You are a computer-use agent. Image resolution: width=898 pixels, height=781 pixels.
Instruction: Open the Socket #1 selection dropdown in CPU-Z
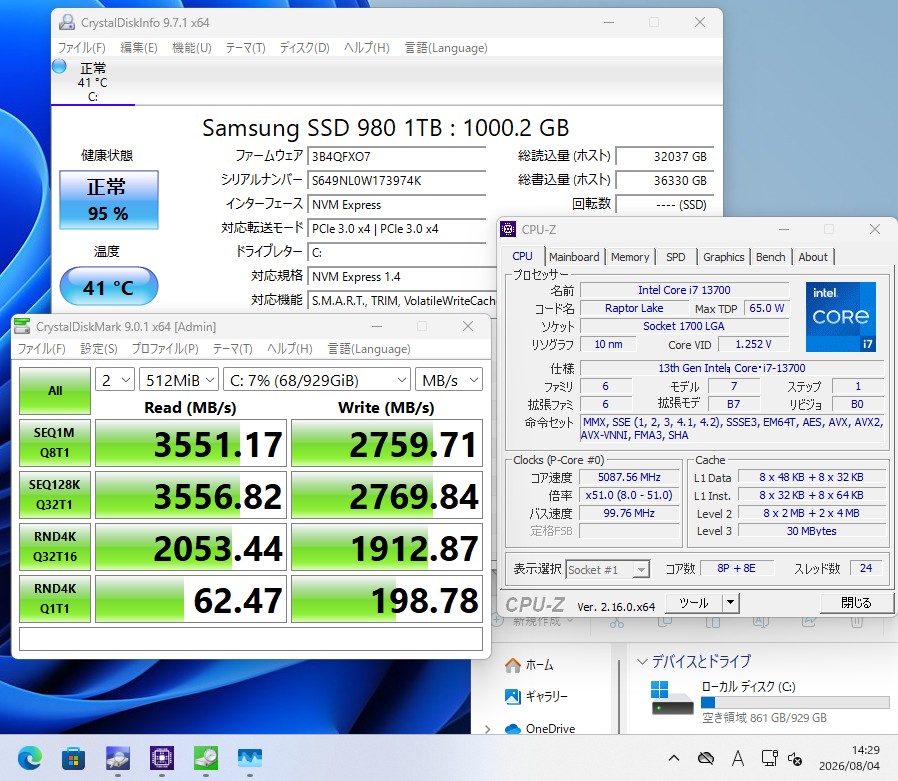pos(607,569)
